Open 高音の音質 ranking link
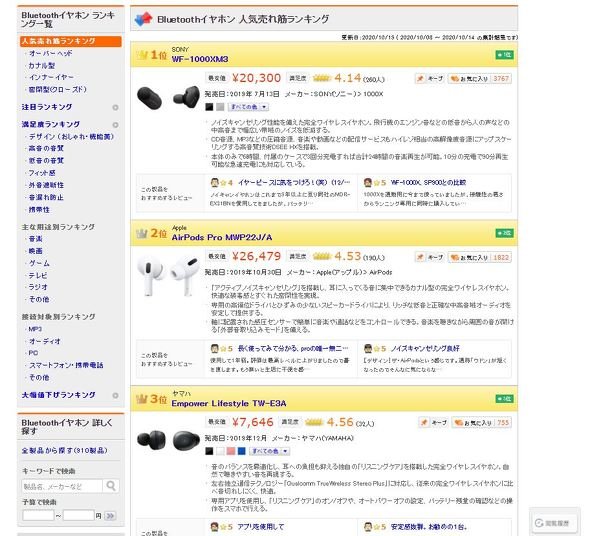Screen dimensions: 590x536 (x=46, y=148)
